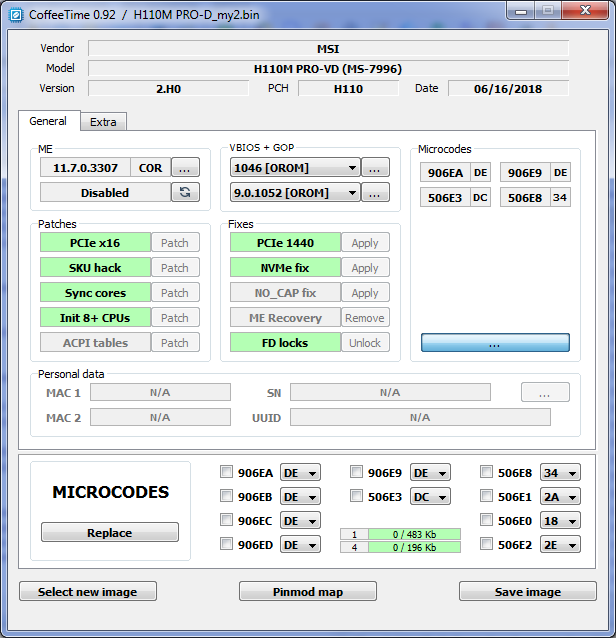Screen dimensions: 616x638
Task: Click the Vendor MSI field
Action: click(x=328, y=48)
